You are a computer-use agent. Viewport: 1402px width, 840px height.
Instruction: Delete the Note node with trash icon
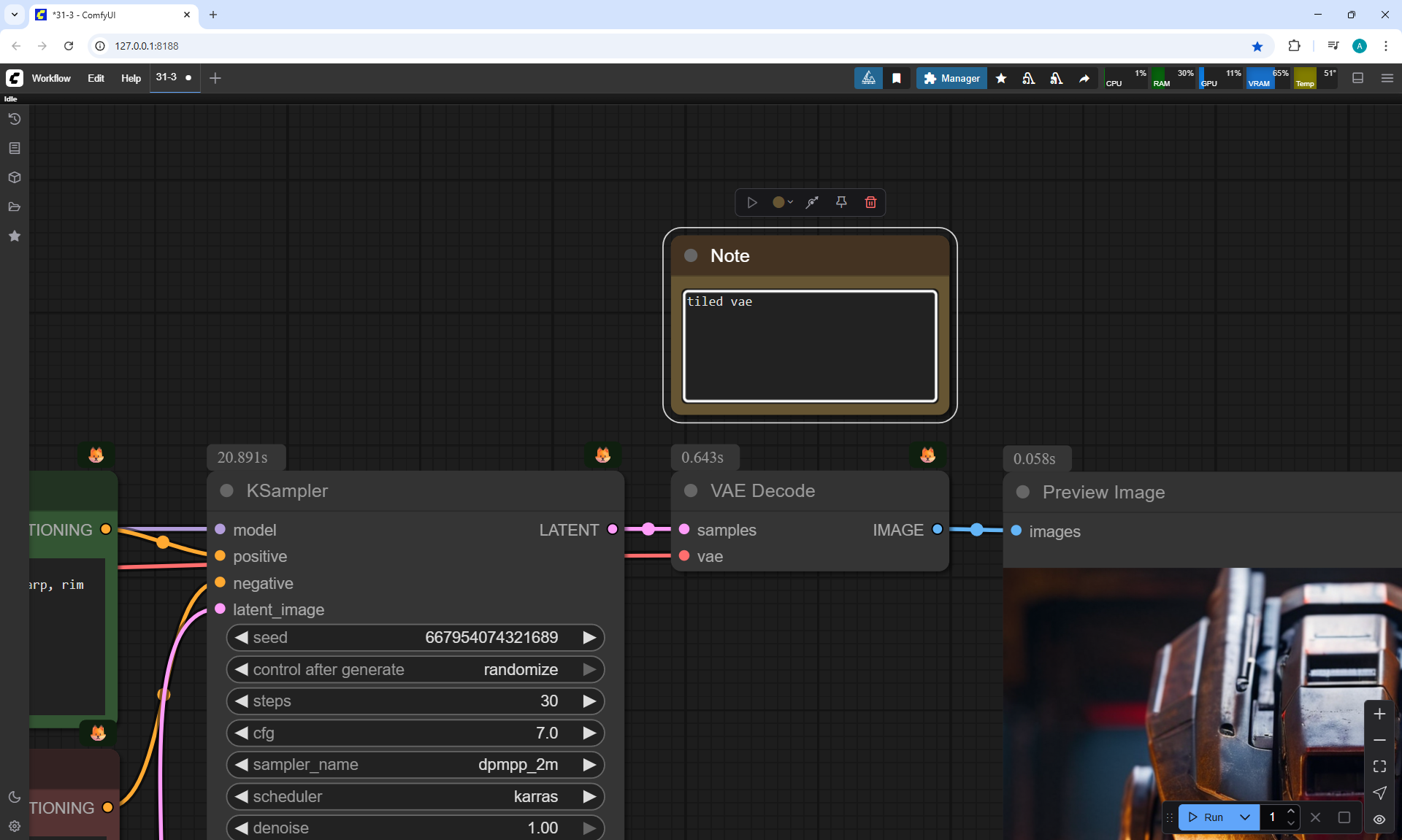tap(870, 202)
